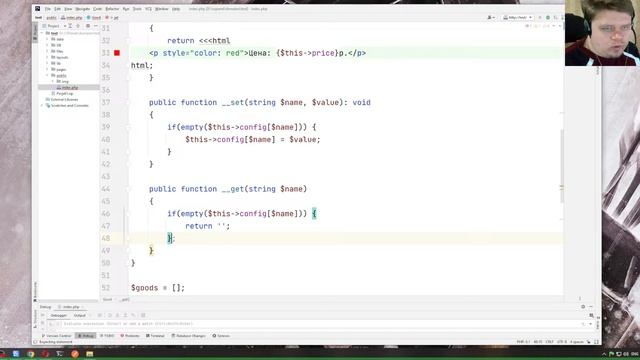Open Services tool window
640x360 pixels.
click(x=221, y=336)
